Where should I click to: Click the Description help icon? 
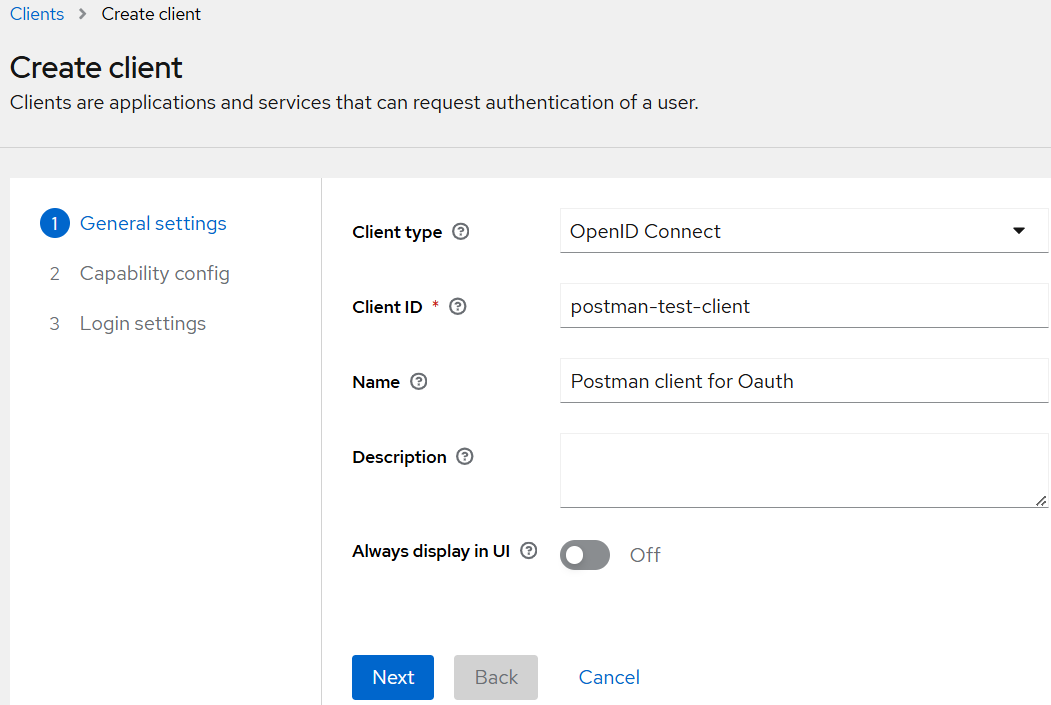click(464, 456)
